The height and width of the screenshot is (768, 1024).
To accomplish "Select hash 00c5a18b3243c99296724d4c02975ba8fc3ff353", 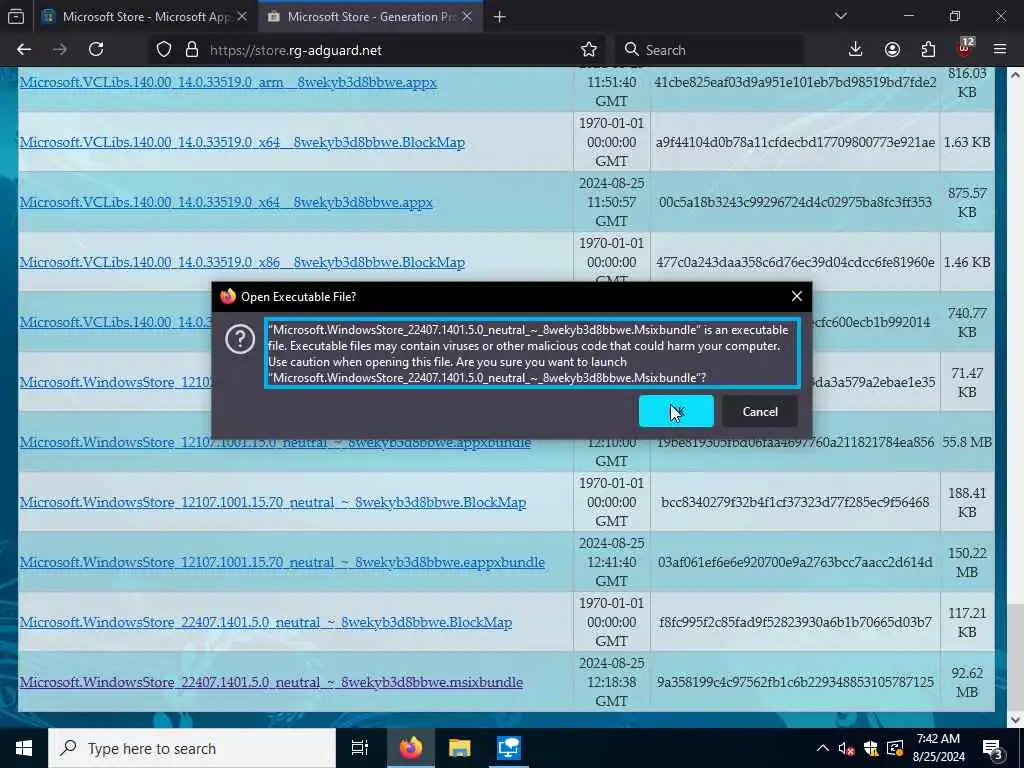I will point(795,202).
